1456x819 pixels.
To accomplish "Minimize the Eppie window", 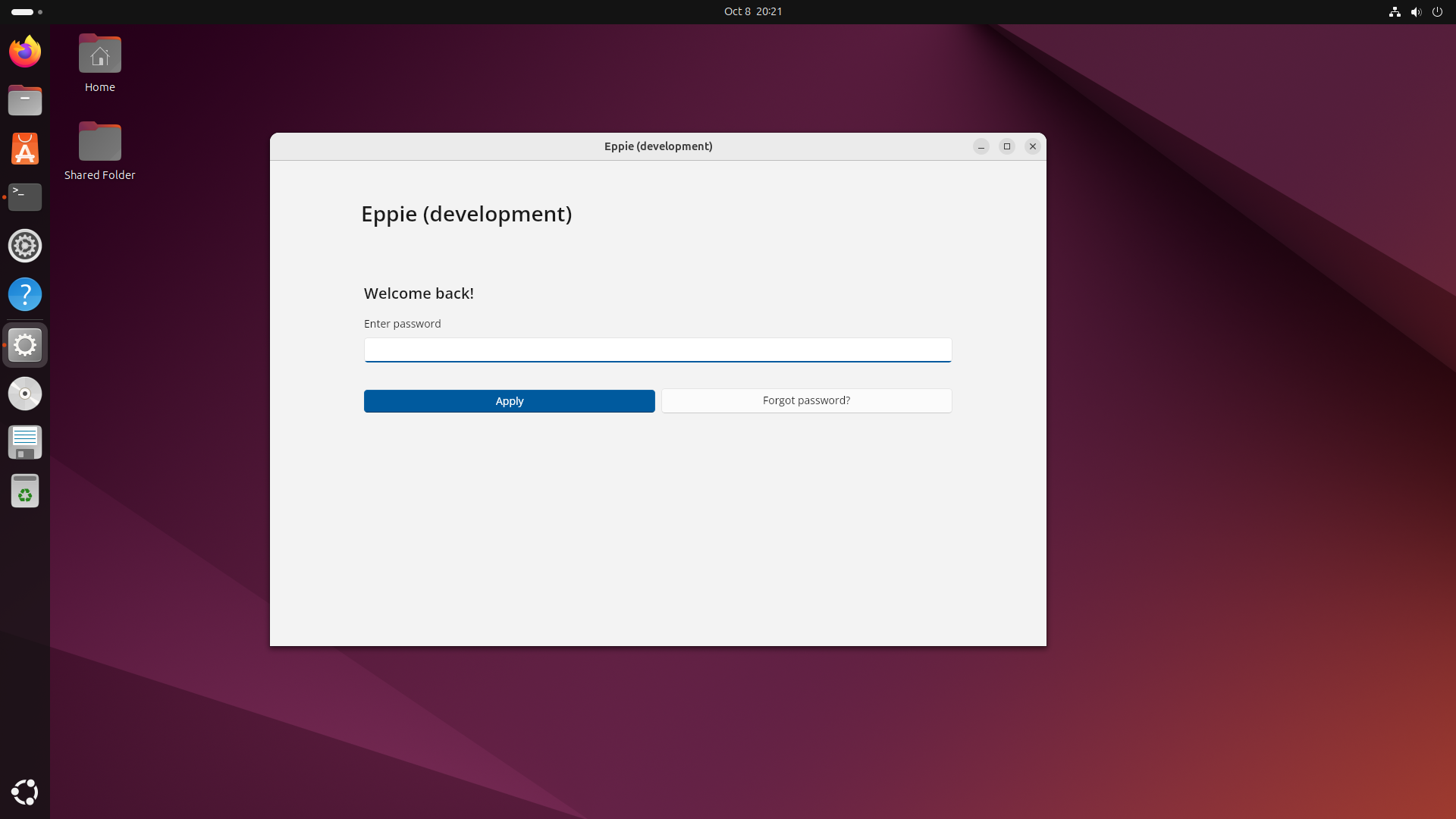I will click(x=981, y=146).
